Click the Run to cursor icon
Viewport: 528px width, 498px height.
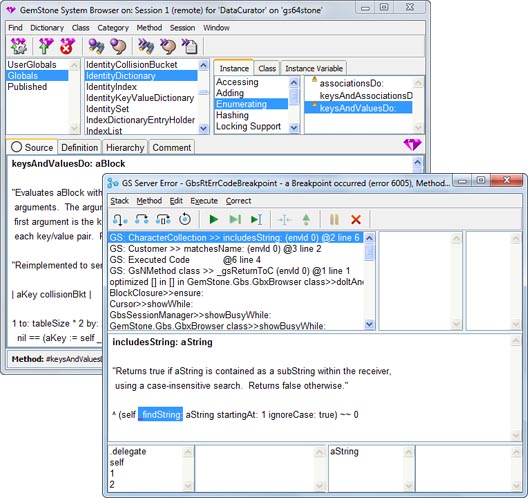click(x=257, y=220)
